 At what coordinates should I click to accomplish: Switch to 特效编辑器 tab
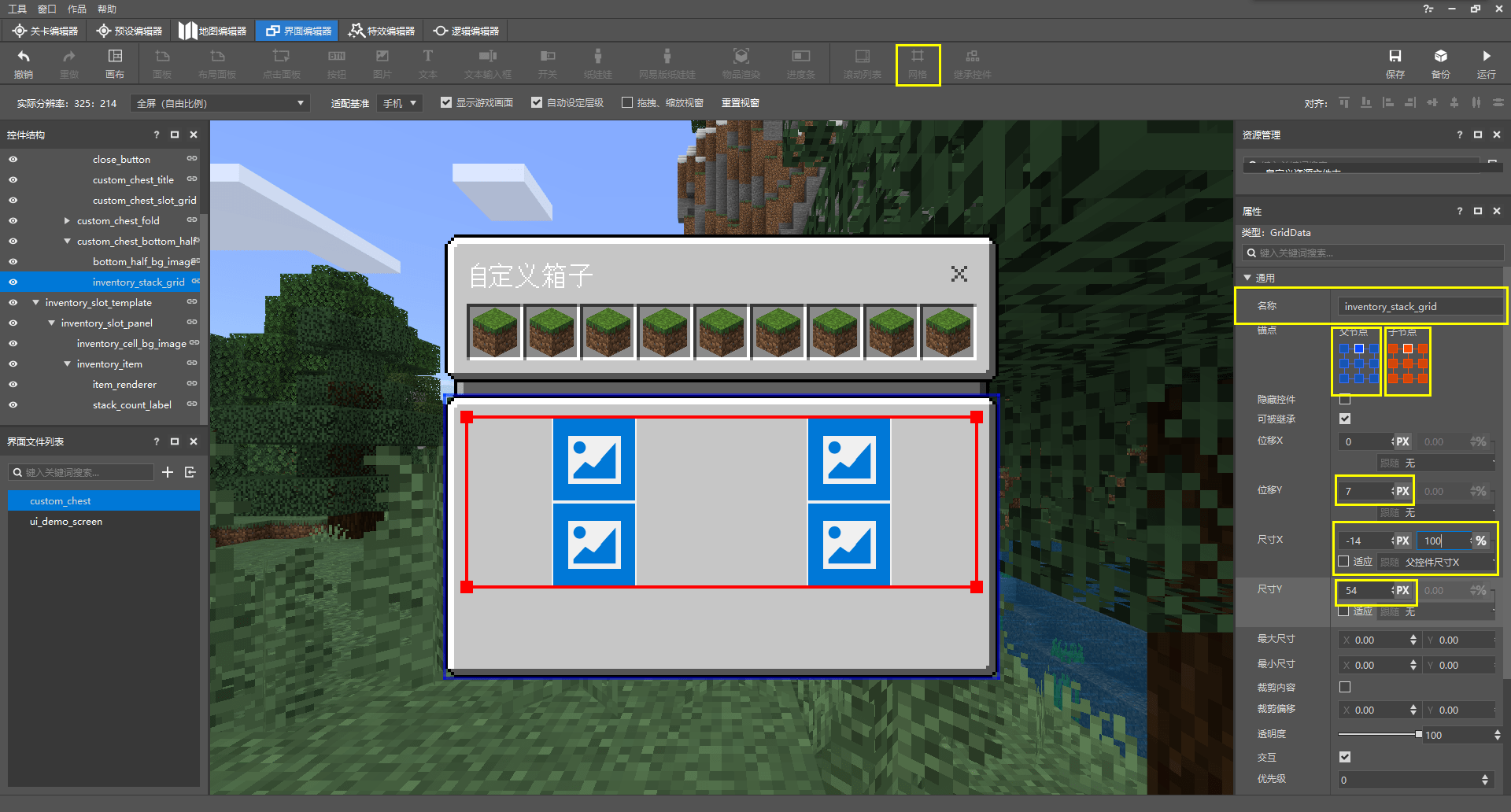coord(382,31)
